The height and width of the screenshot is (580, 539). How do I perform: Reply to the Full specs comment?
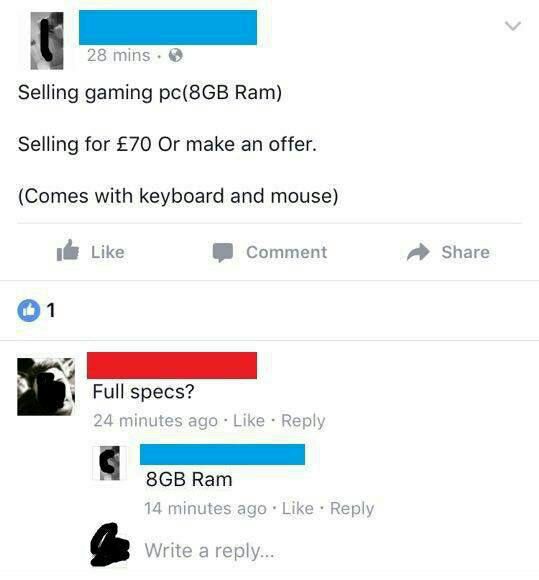click(x=303, y=421)
